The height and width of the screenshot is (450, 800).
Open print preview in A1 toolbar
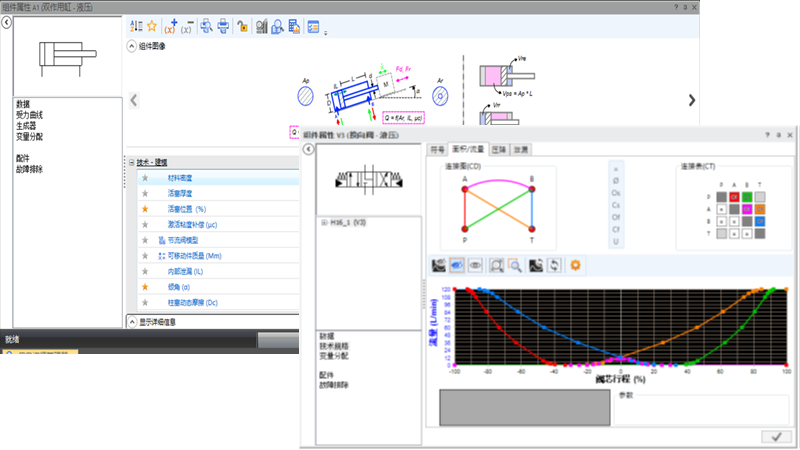click(206, 26)
